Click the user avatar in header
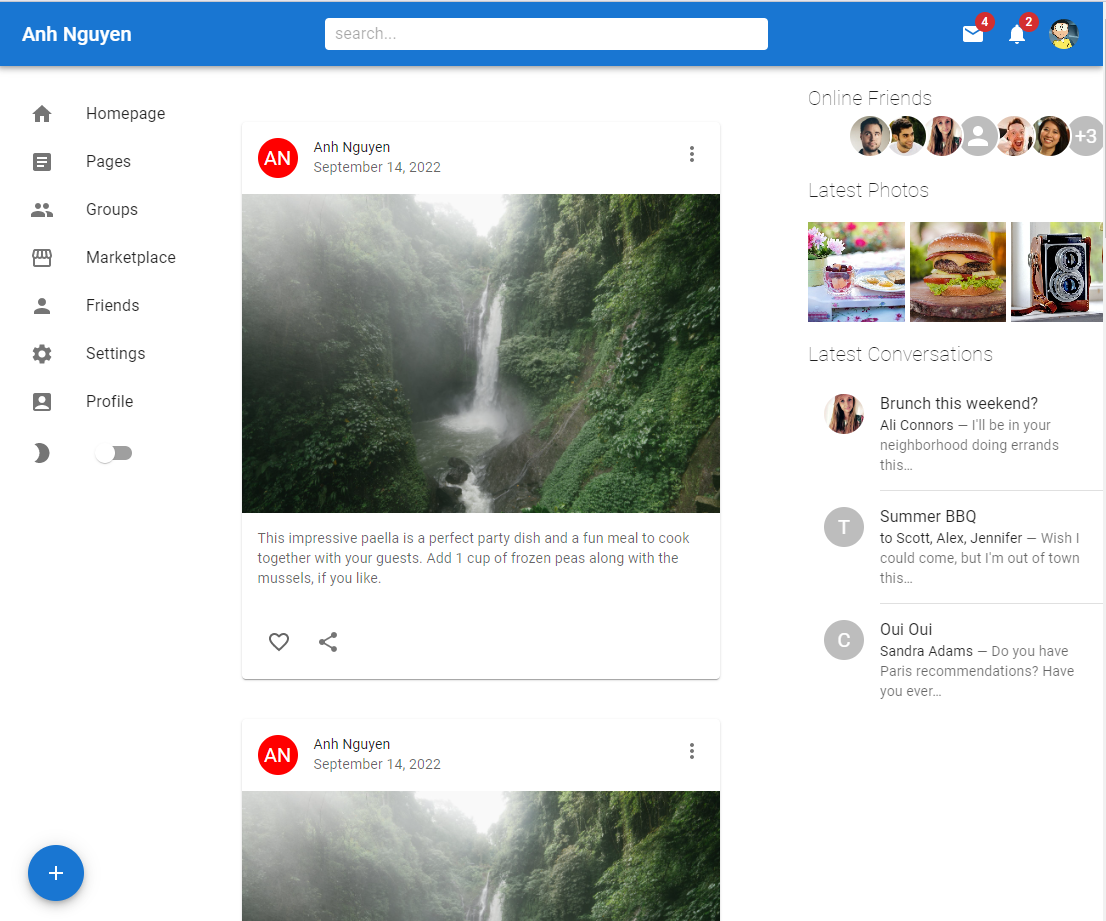 (x=1063, y=34)
